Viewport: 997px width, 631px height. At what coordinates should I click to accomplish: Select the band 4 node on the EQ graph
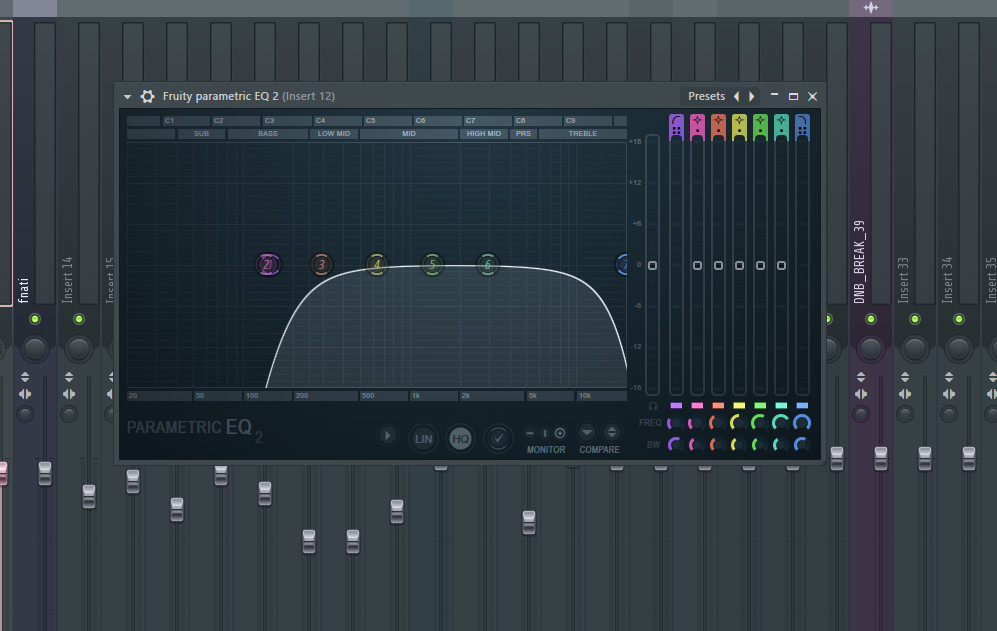tap(376, 265)
